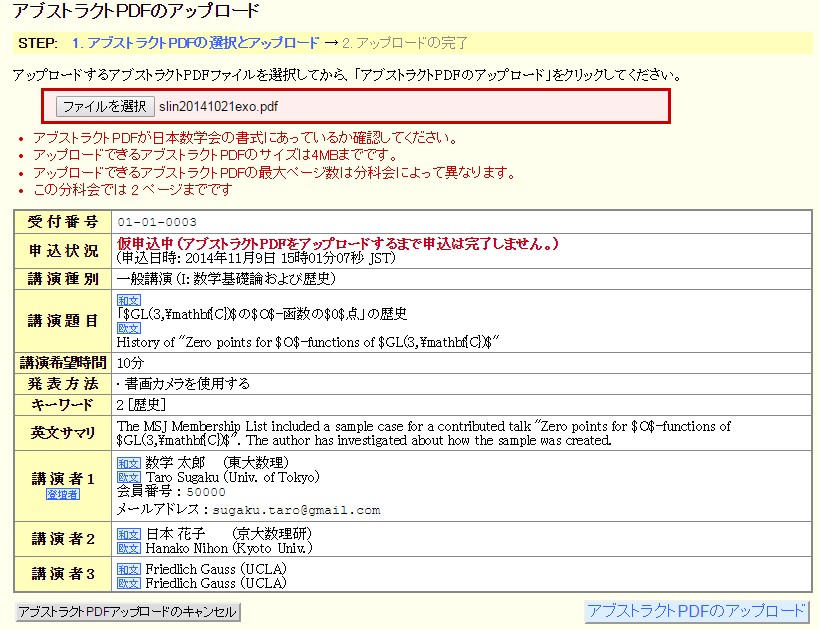The height and width of the screenshot is (629, 819).
Task: Click the 英文サマリ summary text
Action: (423, 433)
